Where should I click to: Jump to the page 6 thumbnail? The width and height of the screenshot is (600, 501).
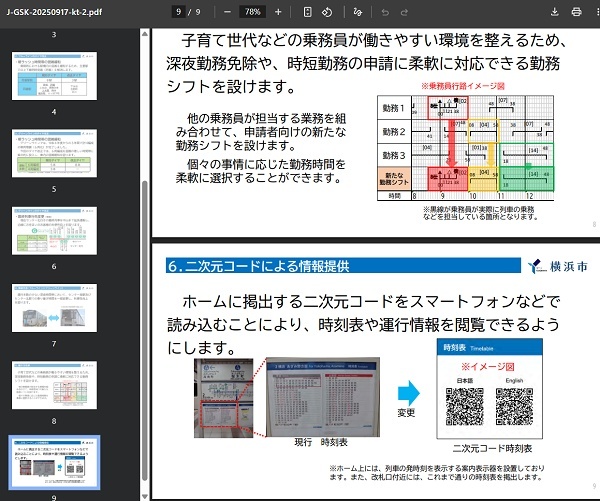point(54,230)
